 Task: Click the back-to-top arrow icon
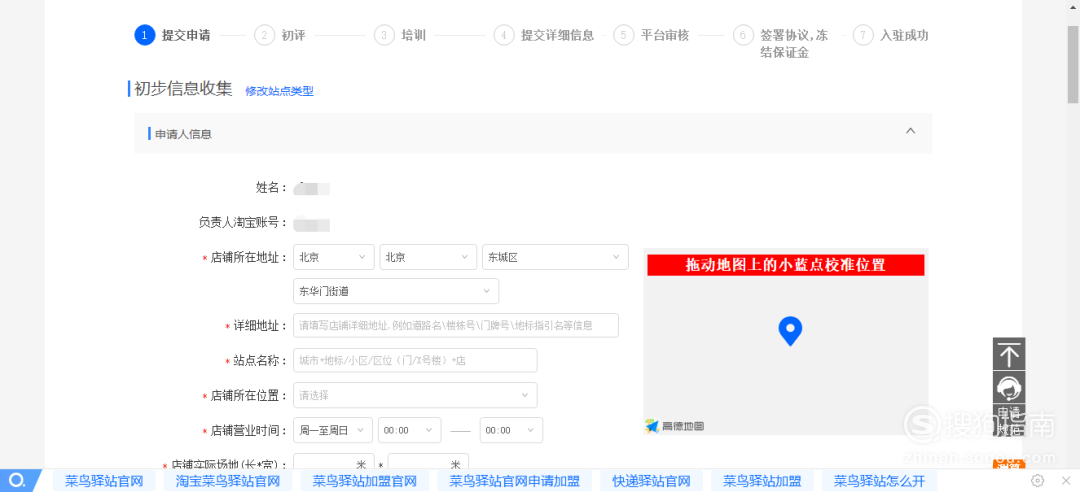tap(1009, 354)
